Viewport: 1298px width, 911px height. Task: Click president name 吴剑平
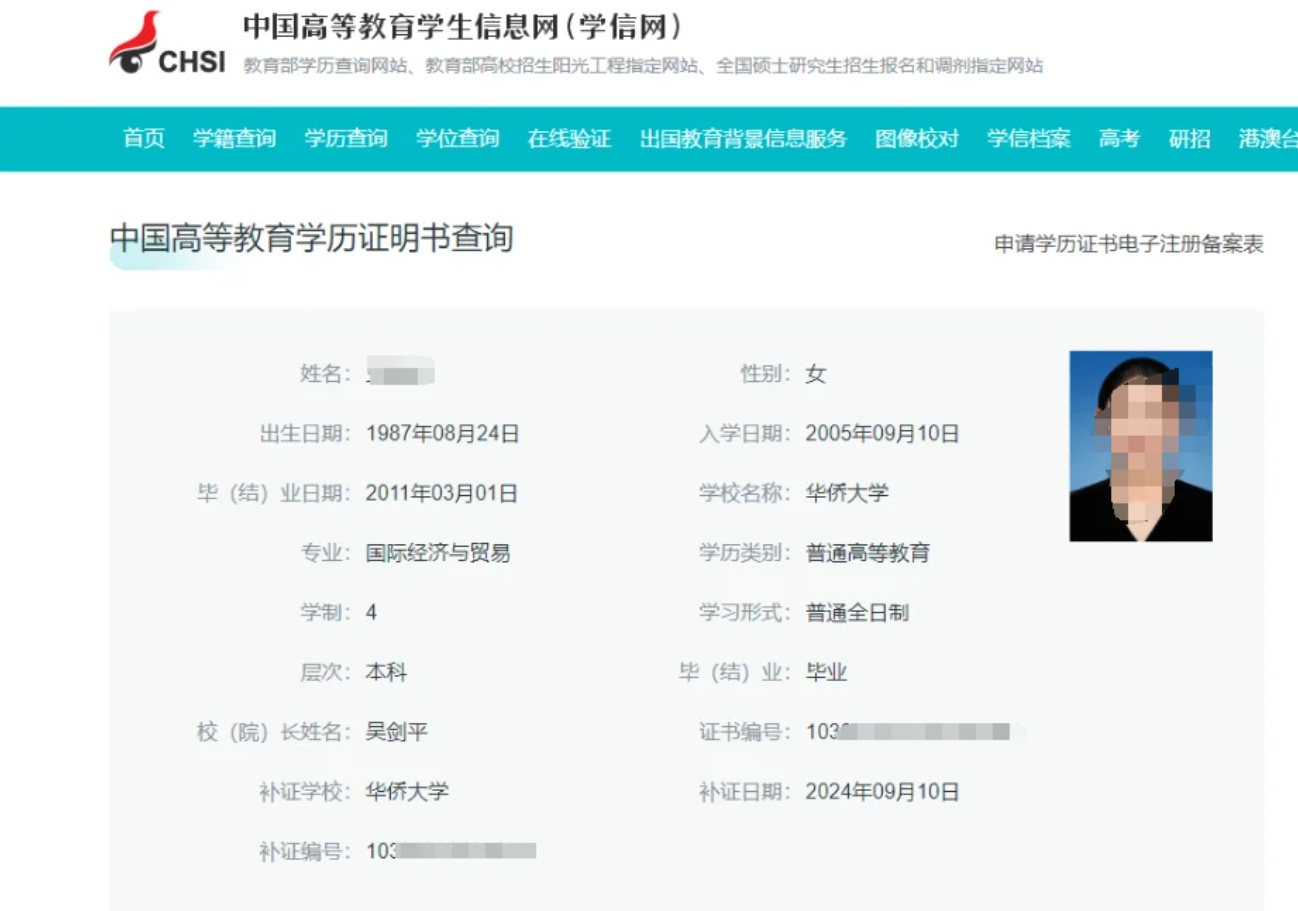tap(397, 732)
